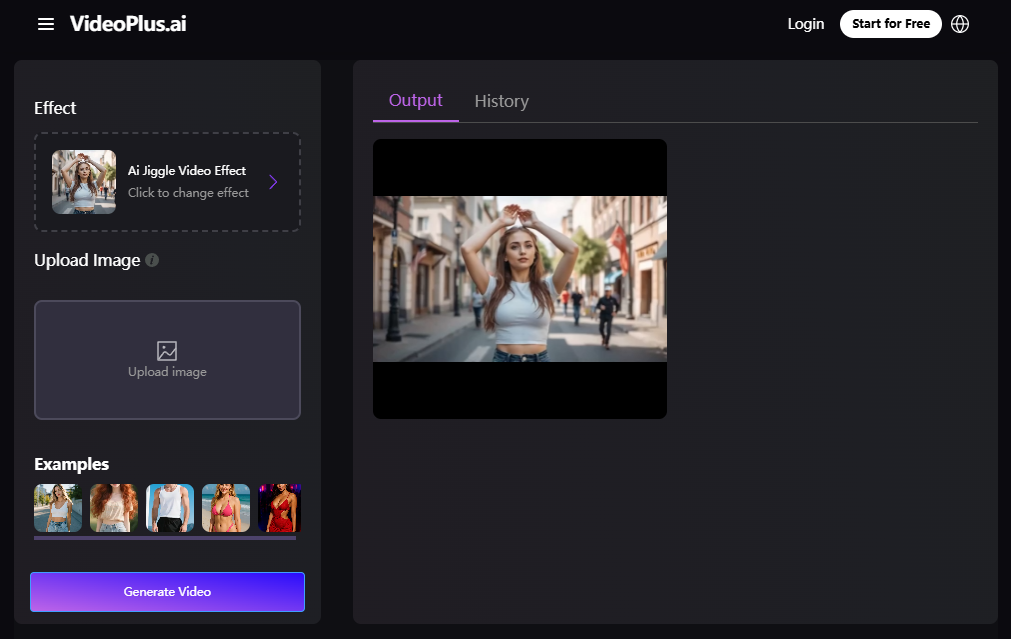Screen dimensions: 1011x639
Task: Click the Examples horizontal scrollbar
Action: click(165, 538)
